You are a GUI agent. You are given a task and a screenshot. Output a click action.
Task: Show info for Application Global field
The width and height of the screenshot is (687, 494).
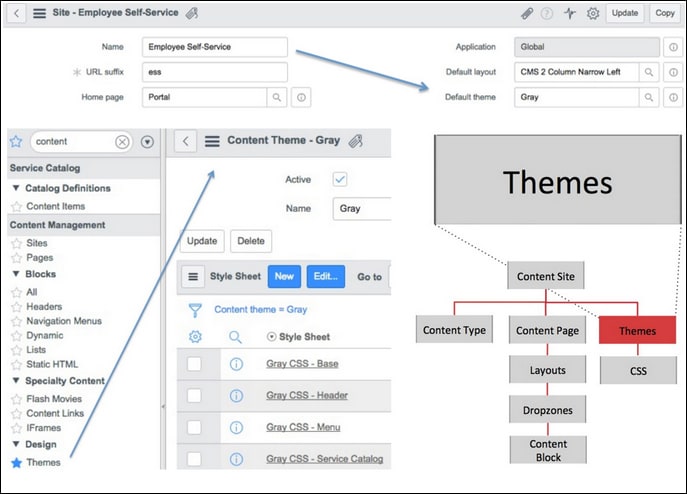tap(673, 47)
